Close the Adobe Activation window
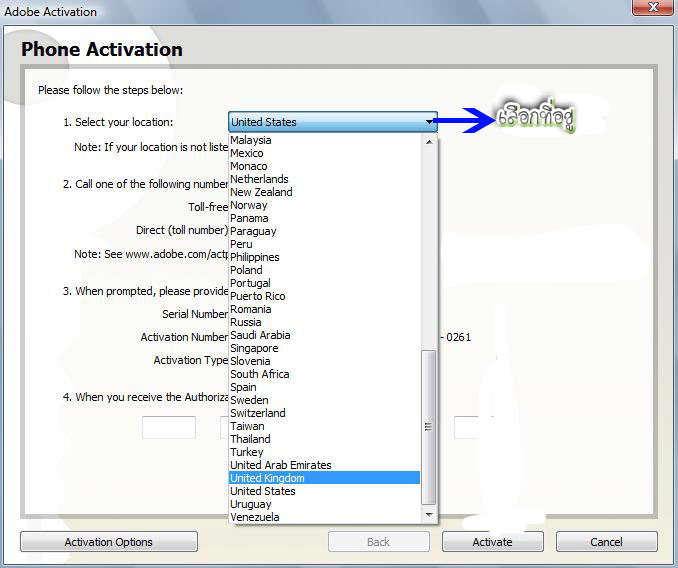This screenshot has height=568, width=678. pyautogui.click(x=653, y=7)
